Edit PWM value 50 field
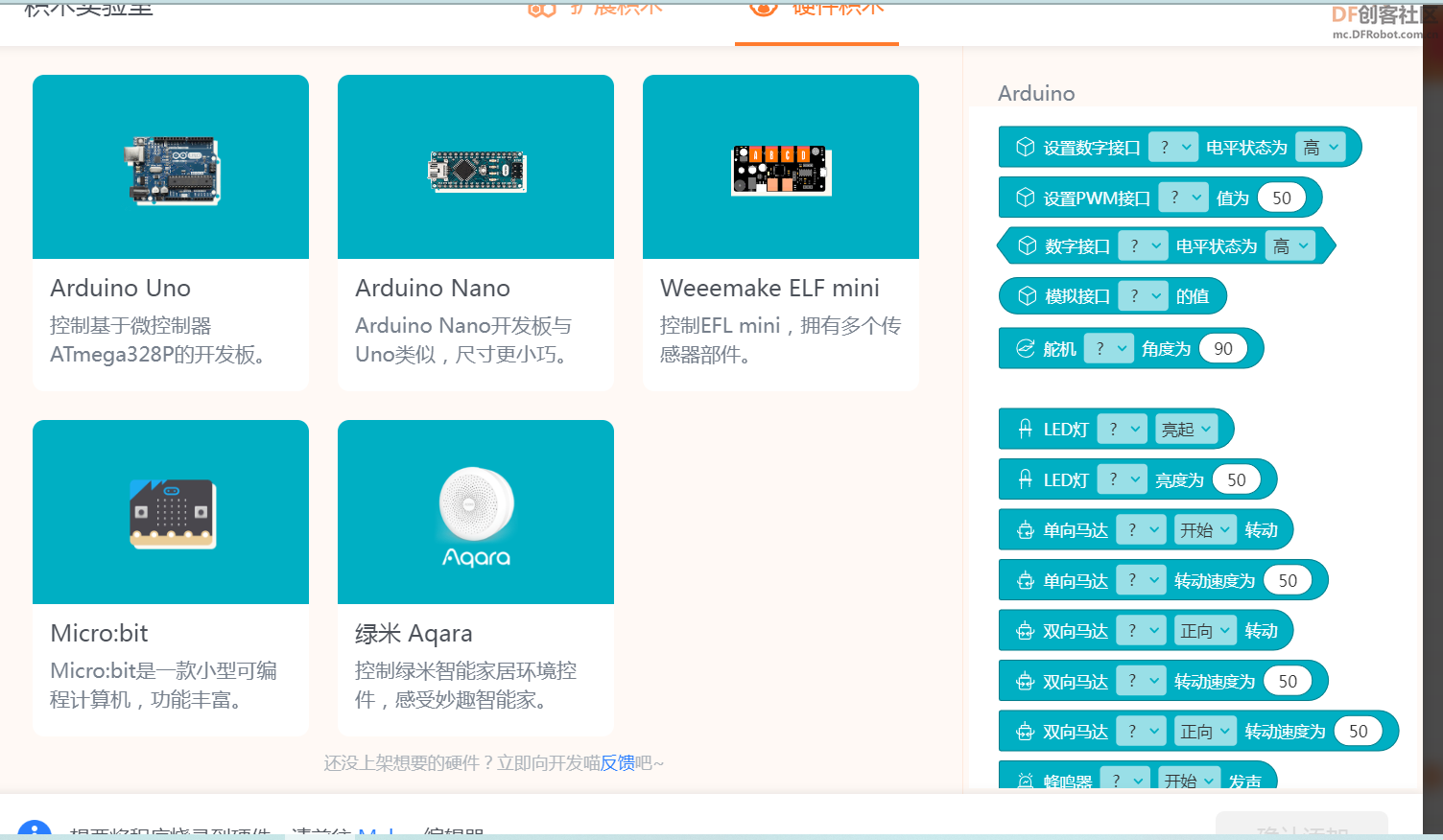1443x840 pixels. 1282,198
